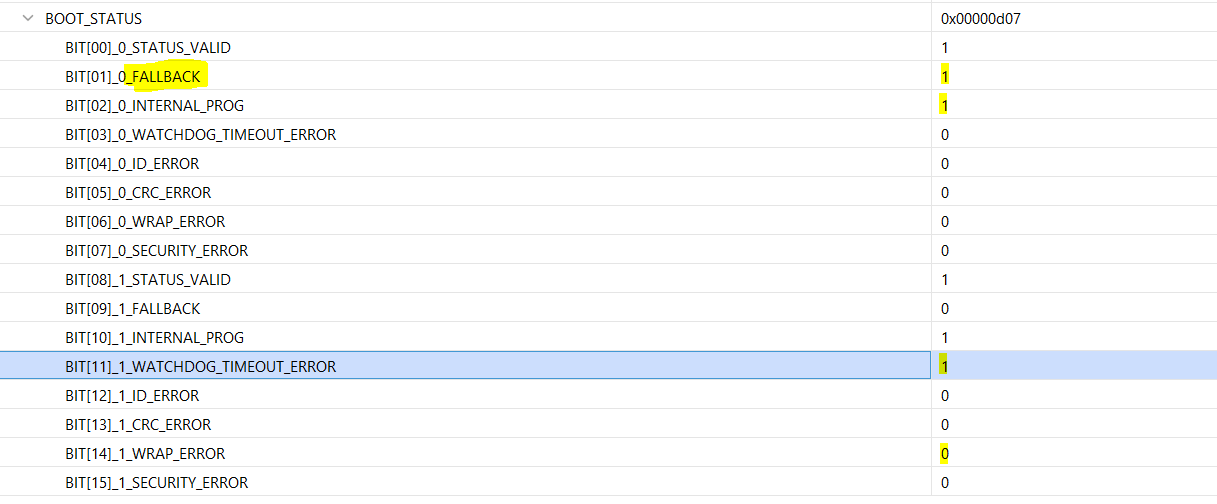Viewport: 1217px width, 504px height.
Task: Click the value cell of BIT[01]_0_FALLBACK
Action: pos(945,76)
